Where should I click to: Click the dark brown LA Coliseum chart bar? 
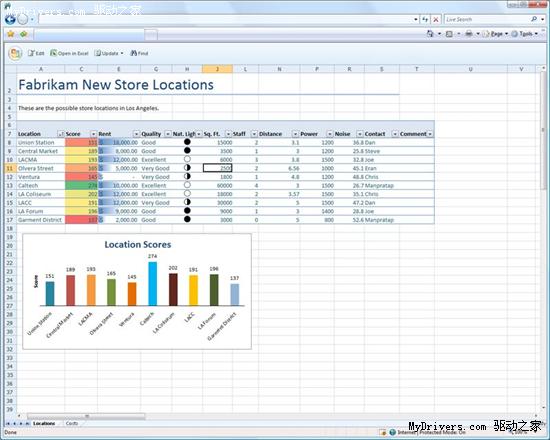pyautogui.click(x=173, y=289)
